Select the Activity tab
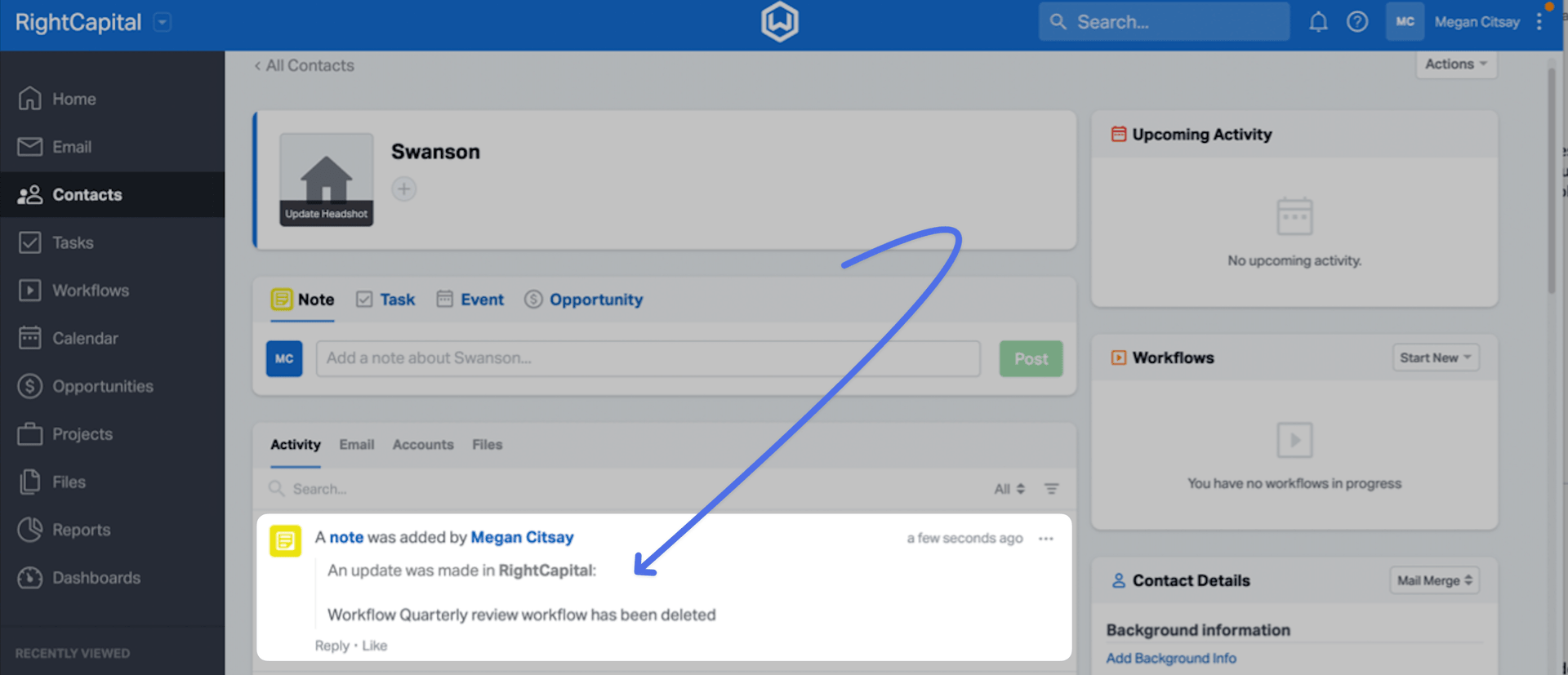This screenshot has width=1568, height=675. [x=296, y=445]
